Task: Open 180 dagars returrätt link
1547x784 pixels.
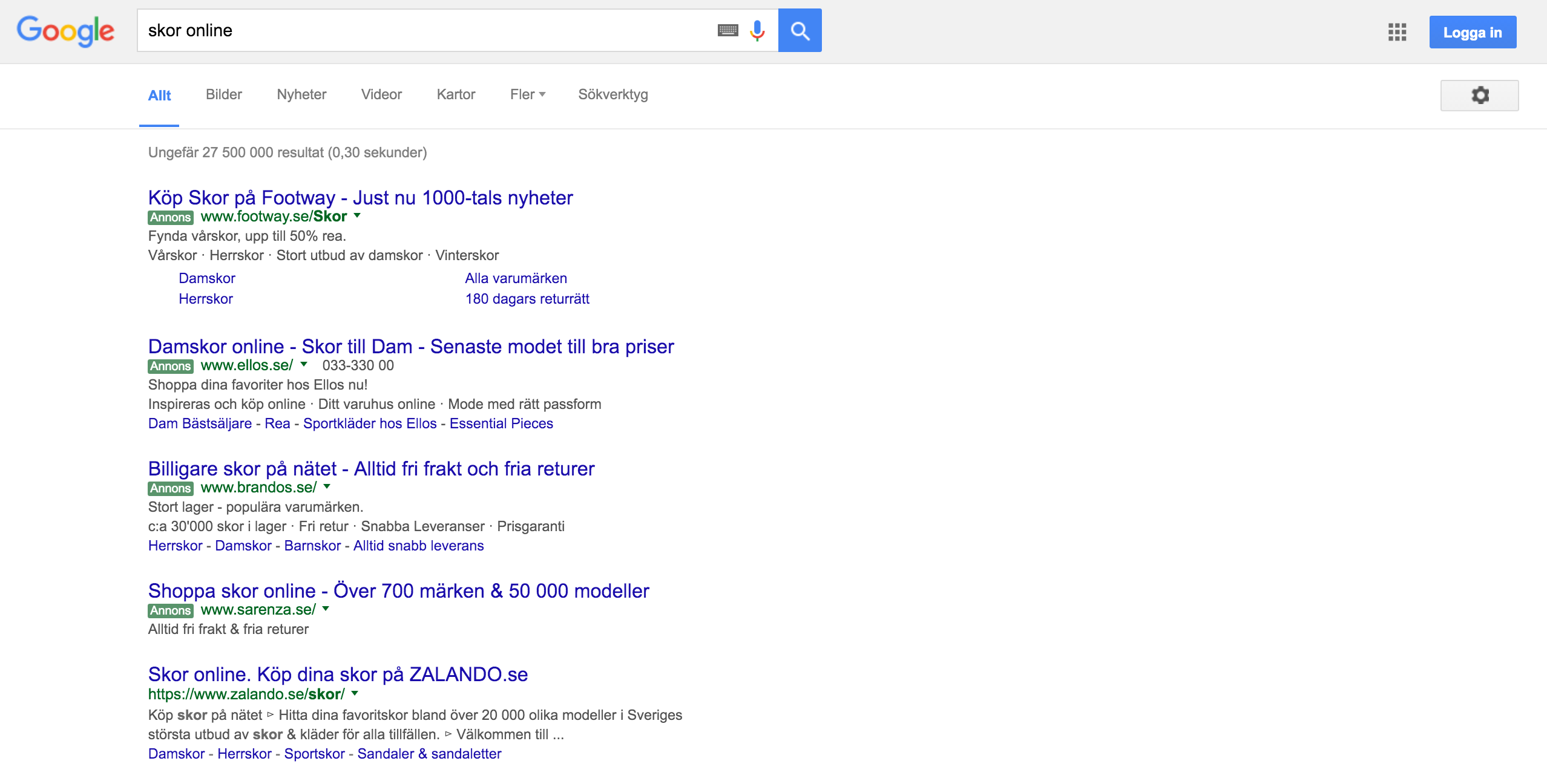Action: tap(527, 299)
